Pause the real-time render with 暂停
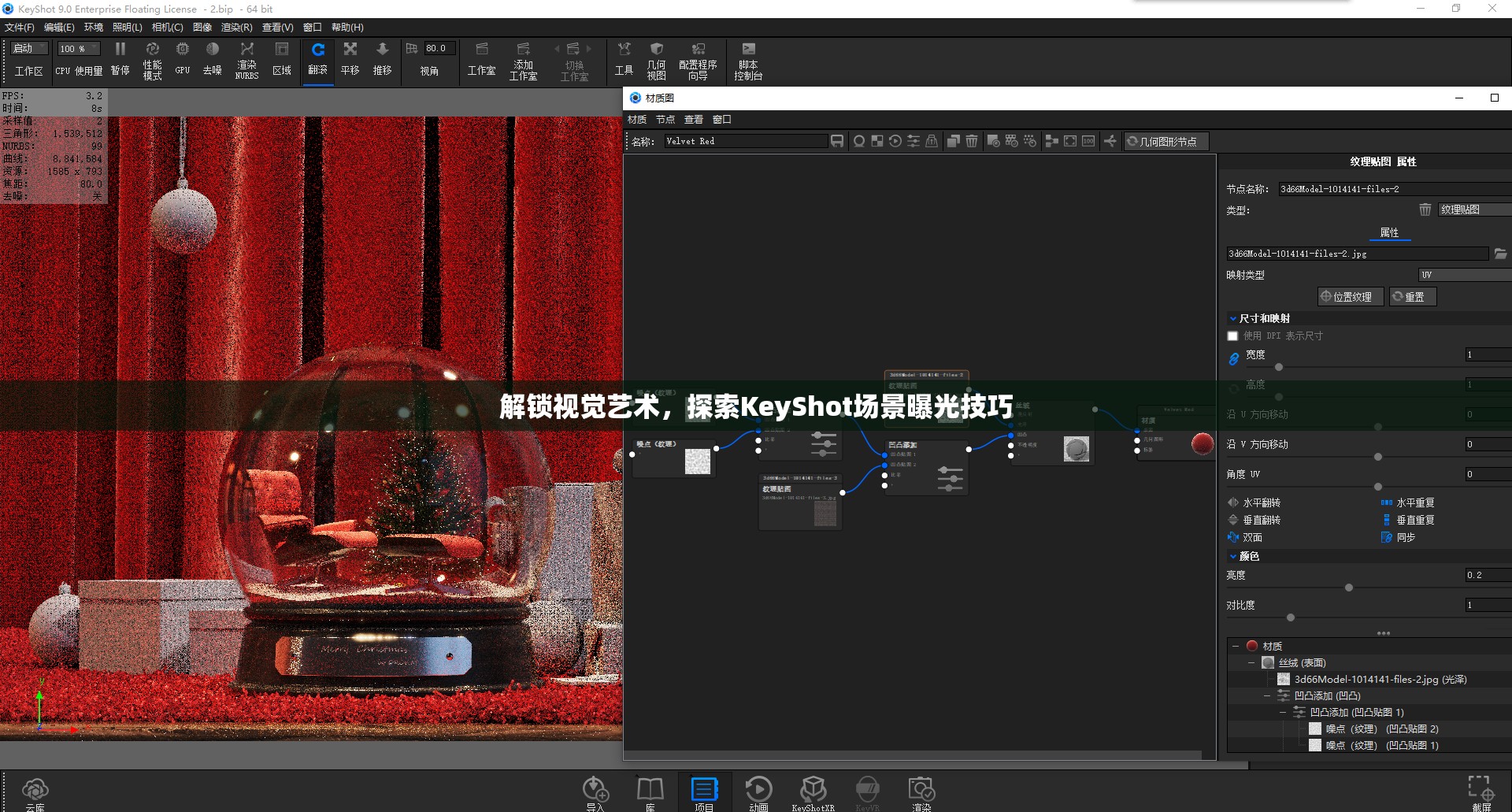Image resolution: width=1512 pixels, height=812 pixels. 120,59
